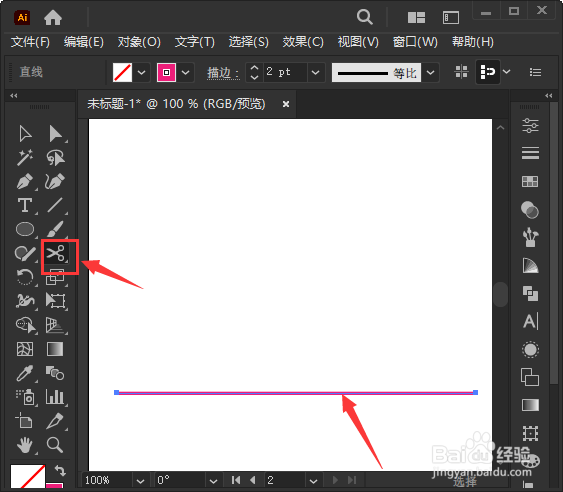Activate the Zoom tool
563x492 pixels.
click(x=55, y=445)
